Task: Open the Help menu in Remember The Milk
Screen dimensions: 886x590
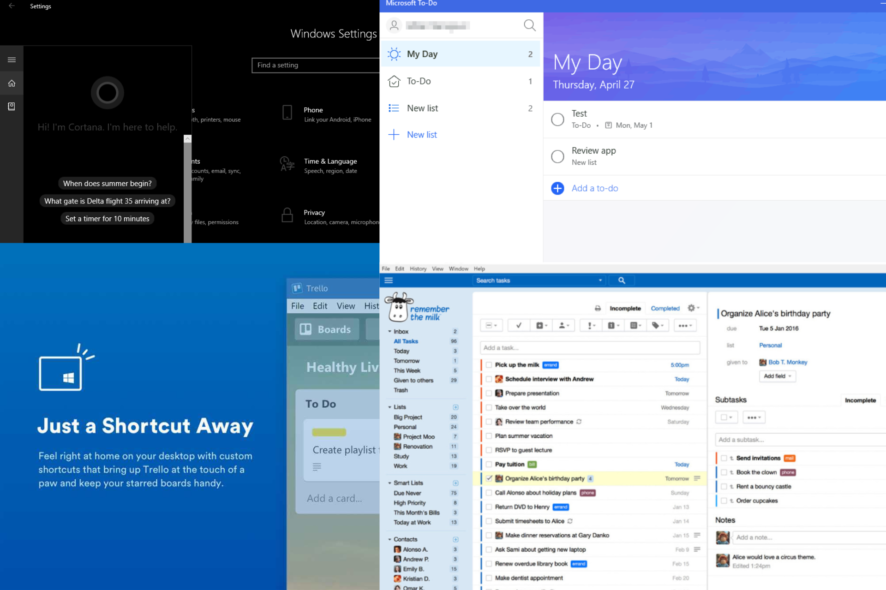Action: coord(479,269)
